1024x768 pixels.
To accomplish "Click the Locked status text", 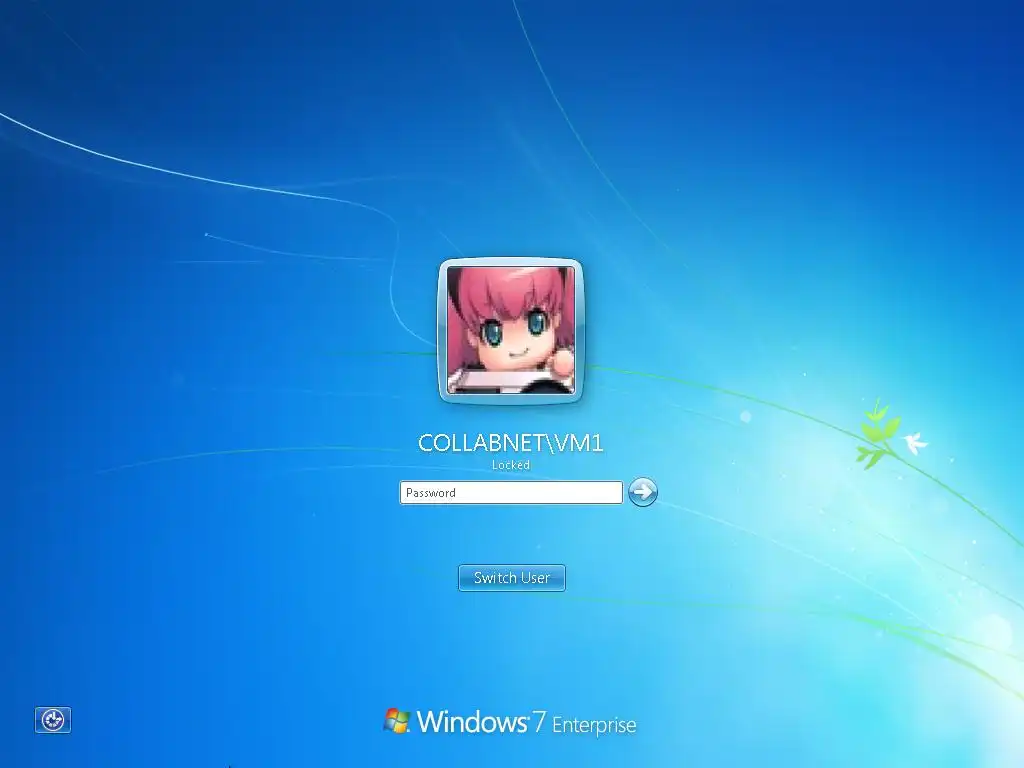I will click(x=511, y=465).
